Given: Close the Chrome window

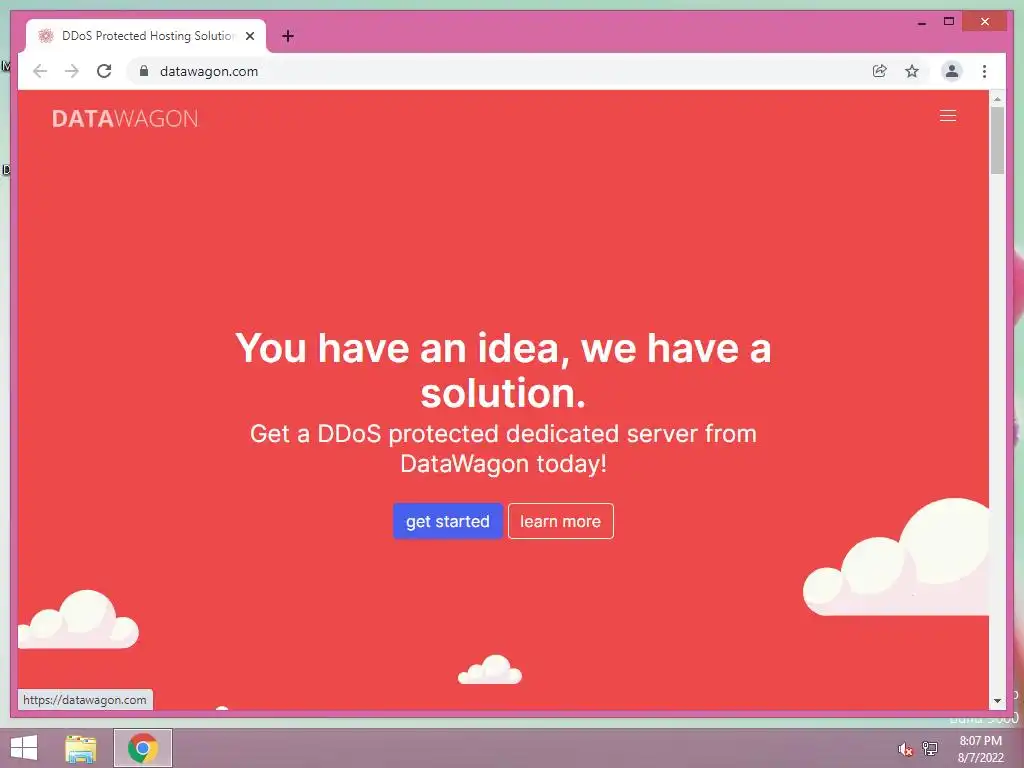Looking at the screenshot, I should coord(985,22).
